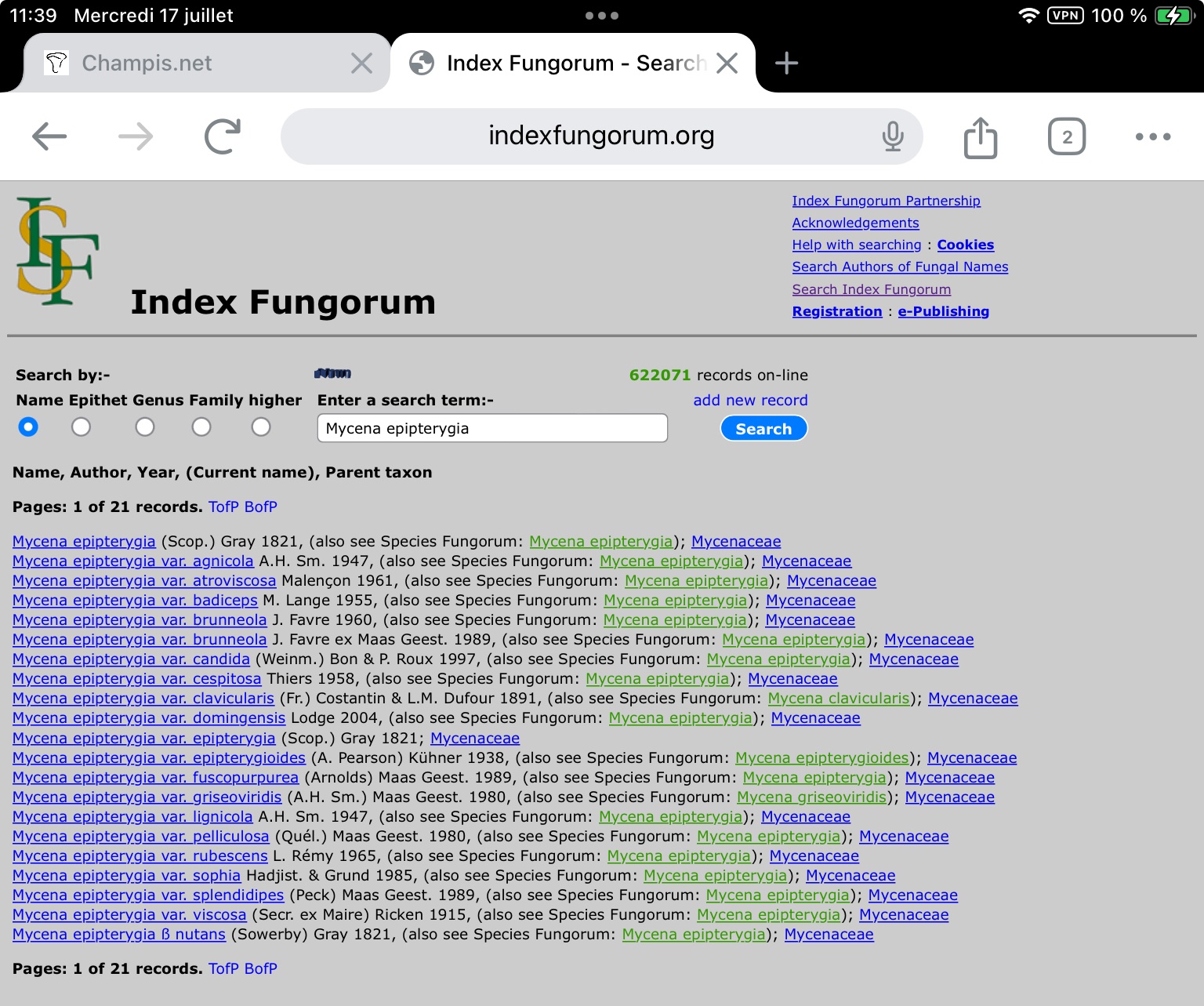Viewport: 1204px width, 1006px height.
Task: Click the blue Search button
Action: pyautogui.click(x=763, y=429)
